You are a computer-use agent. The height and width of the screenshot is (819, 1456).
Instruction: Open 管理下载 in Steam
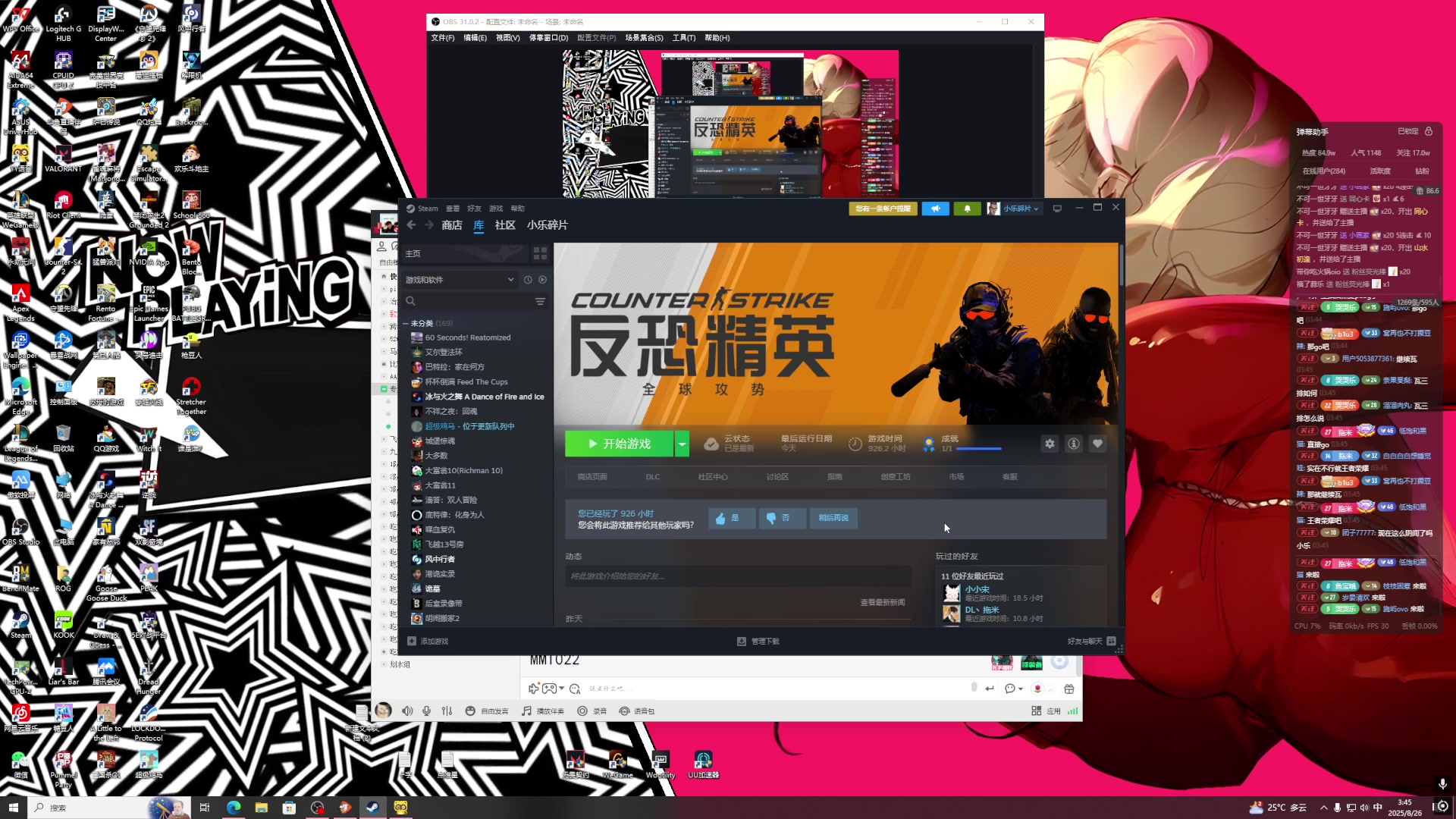pyautogui.click(x=758, y=642)
